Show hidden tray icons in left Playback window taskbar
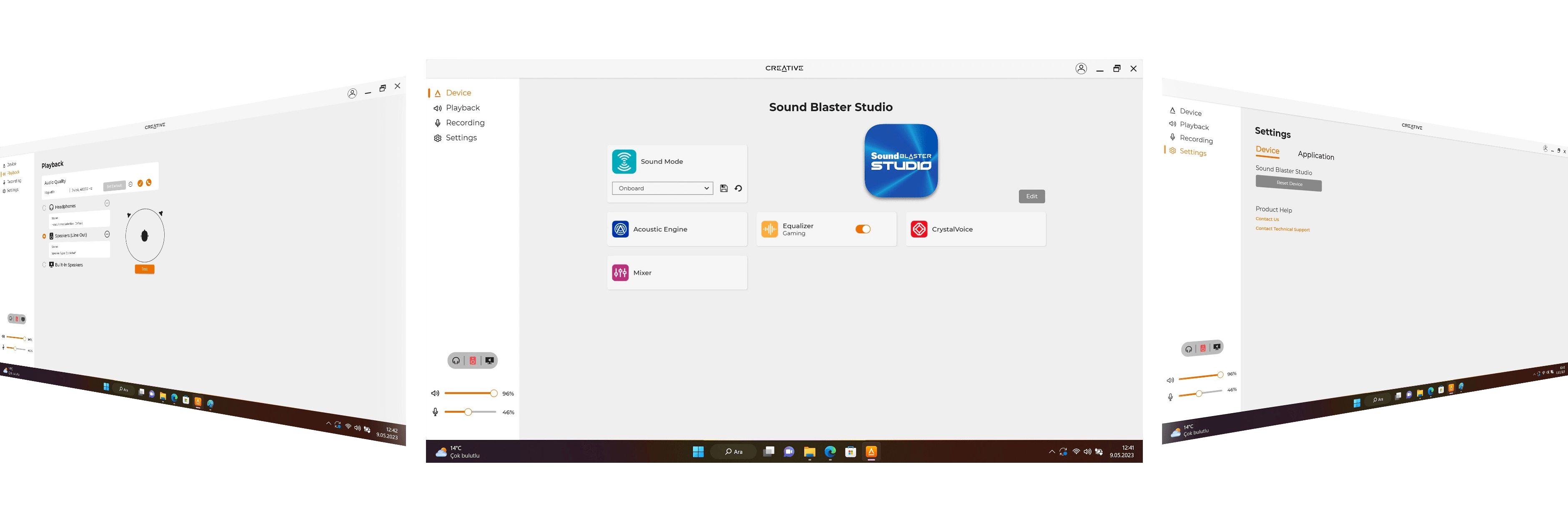1568x522 pixels. pyautogui.click(x=329, y=423)
